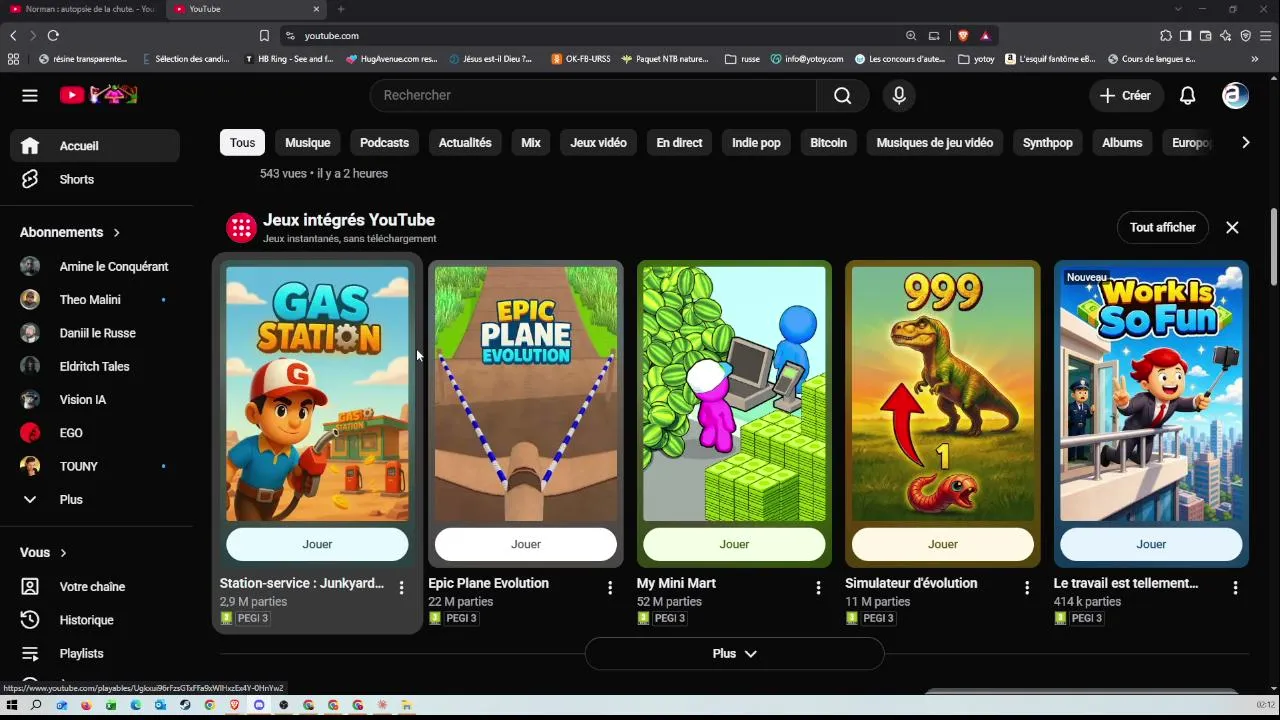Open options for Le travail est tellement

click(1235, 588)
